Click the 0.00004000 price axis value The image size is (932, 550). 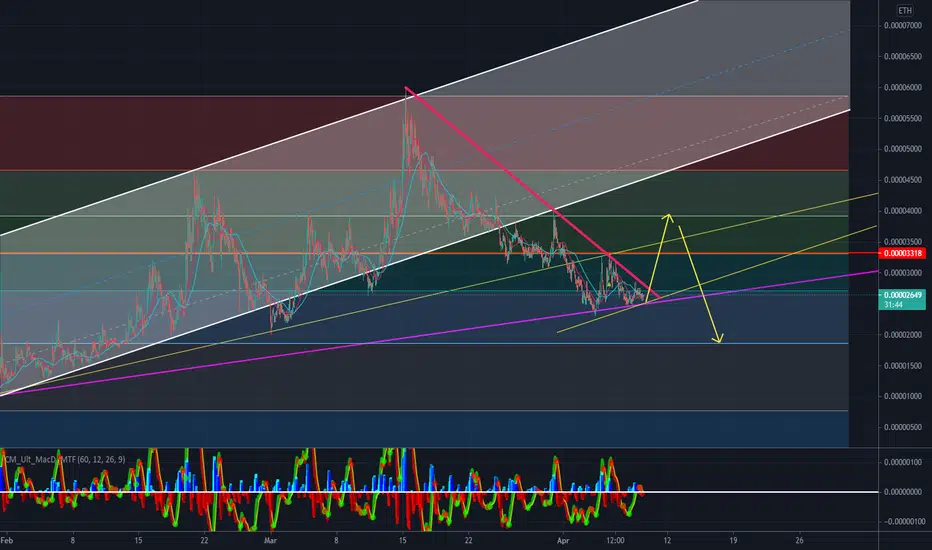click(902, 211)
